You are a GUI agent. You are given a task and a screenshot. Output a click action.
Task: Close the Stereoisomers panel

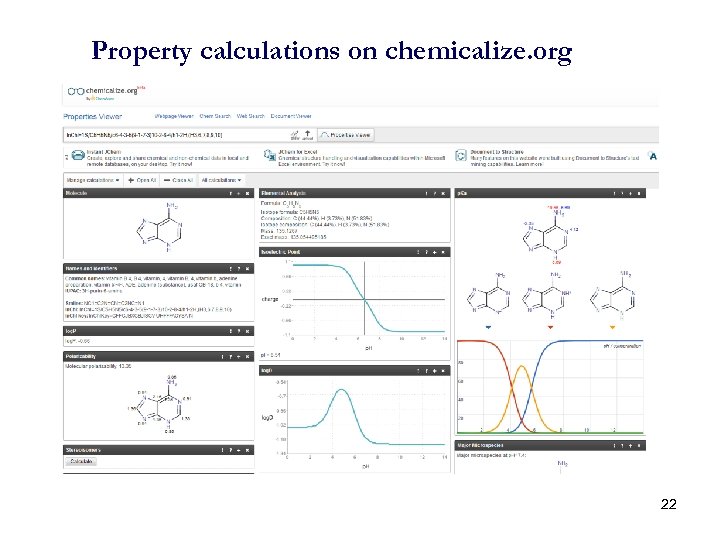point(248,450)
